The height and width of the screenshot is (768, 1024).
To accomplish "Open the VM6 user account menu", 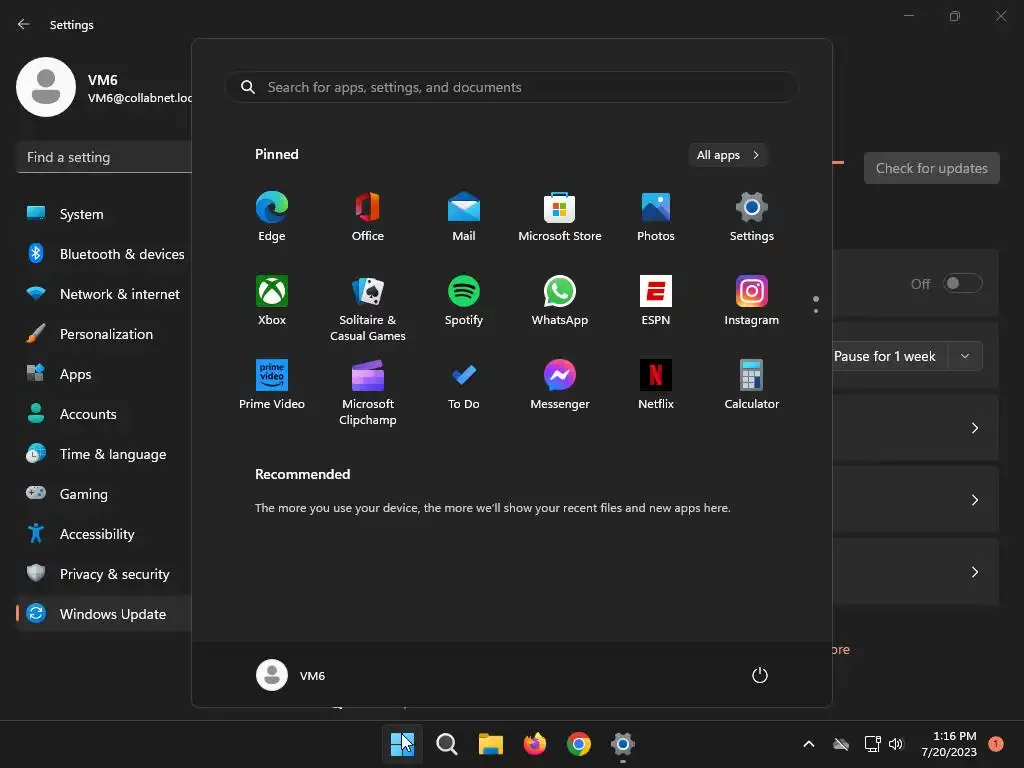I will [x=291, y=675].
